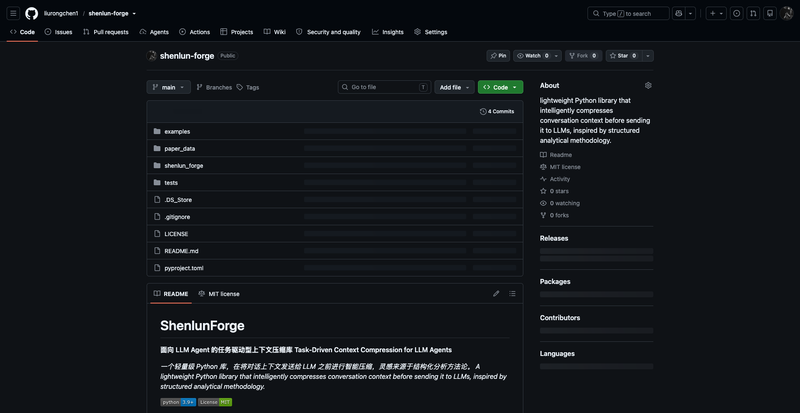Click the About settings gear icon
The image size is (800, 413).
point(648,85)
